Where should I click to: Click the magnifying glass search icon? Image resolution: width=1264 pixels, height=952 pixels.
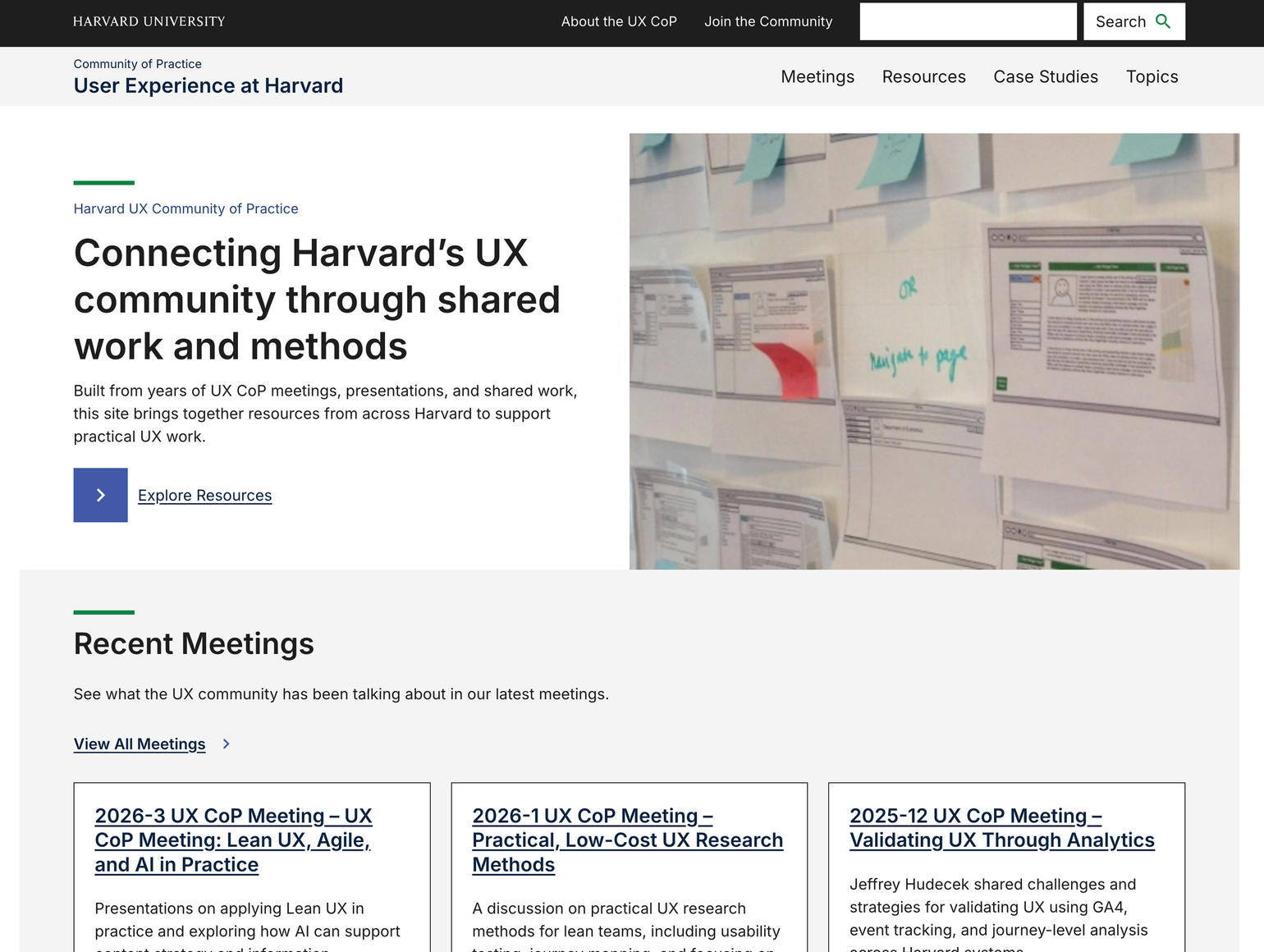point(1163,21)
